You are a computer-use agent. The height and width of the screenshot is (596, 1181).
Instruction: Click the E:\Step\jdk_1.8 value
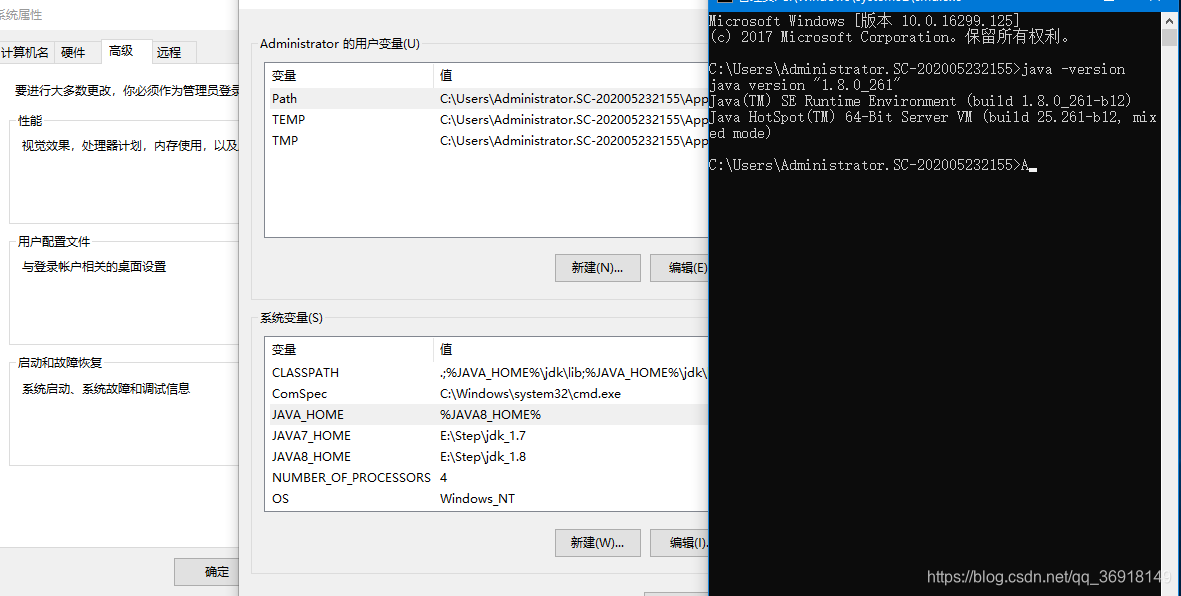(x=483, y=457)
